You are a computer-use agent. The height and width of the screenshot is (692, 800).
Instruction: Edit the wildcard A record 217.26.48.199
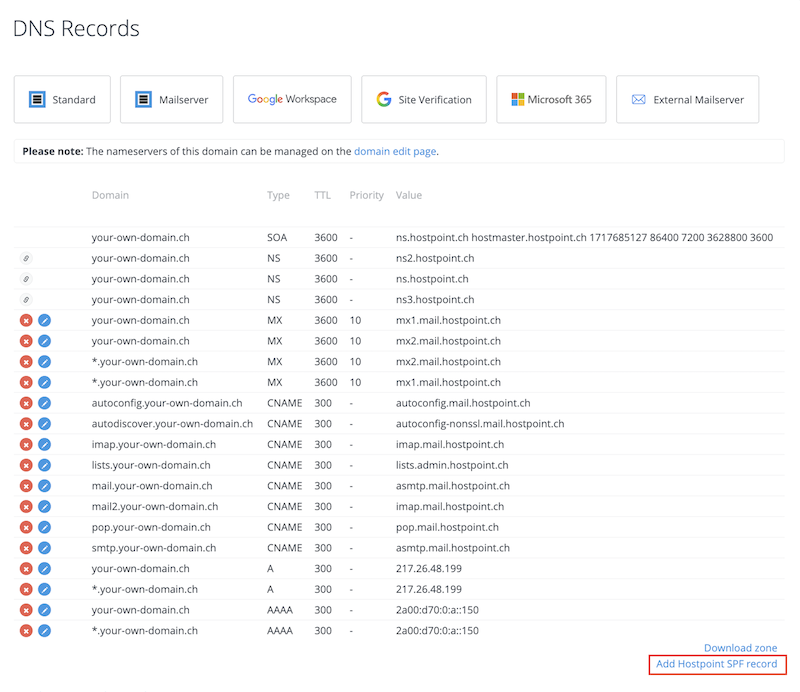point(45,589)
